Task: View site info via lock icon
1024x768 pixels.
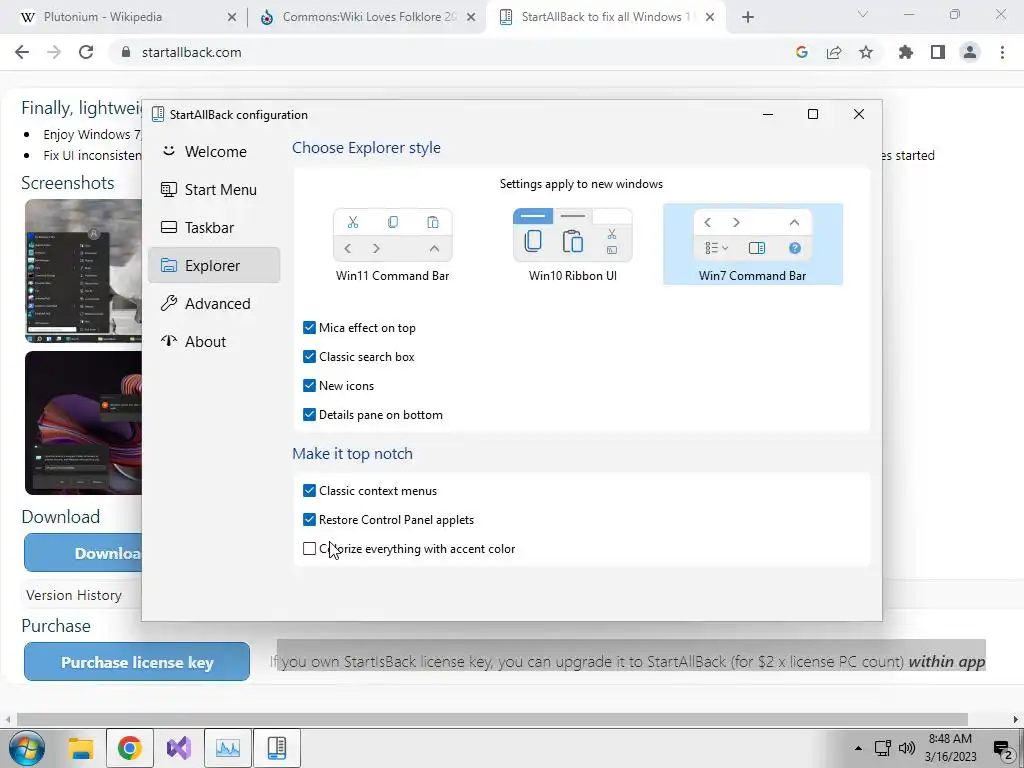Action: click(126, 52)
